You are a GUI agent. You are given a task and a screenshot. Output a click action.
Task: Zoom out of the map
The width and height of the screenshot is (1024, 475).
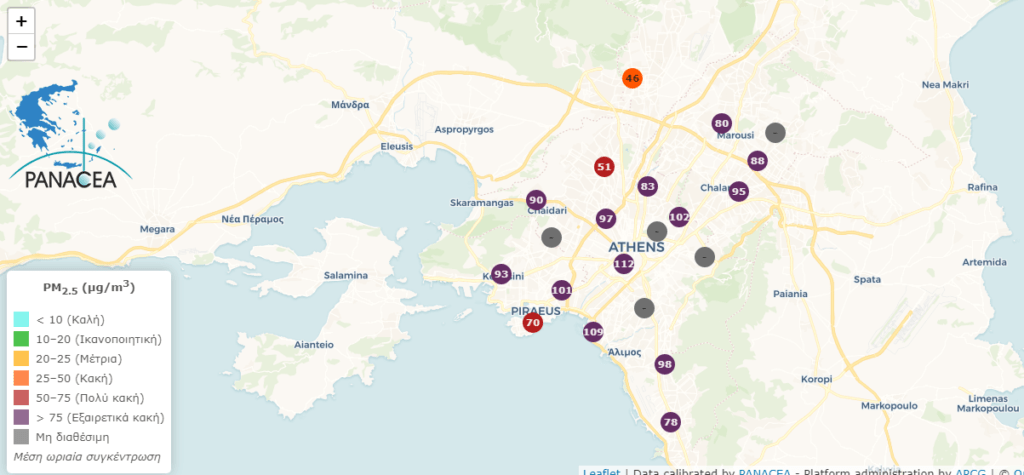click(22, 46)
